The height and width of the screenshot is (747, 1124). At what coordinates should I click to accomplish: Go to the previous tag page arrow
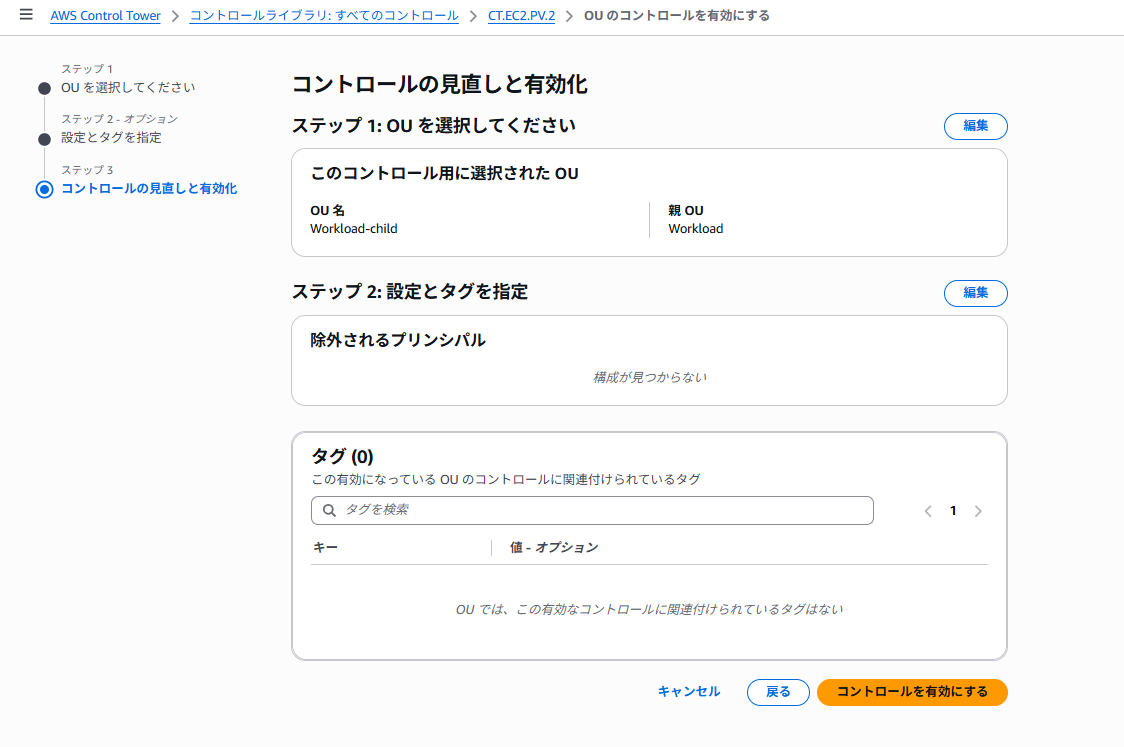point(928,511)
